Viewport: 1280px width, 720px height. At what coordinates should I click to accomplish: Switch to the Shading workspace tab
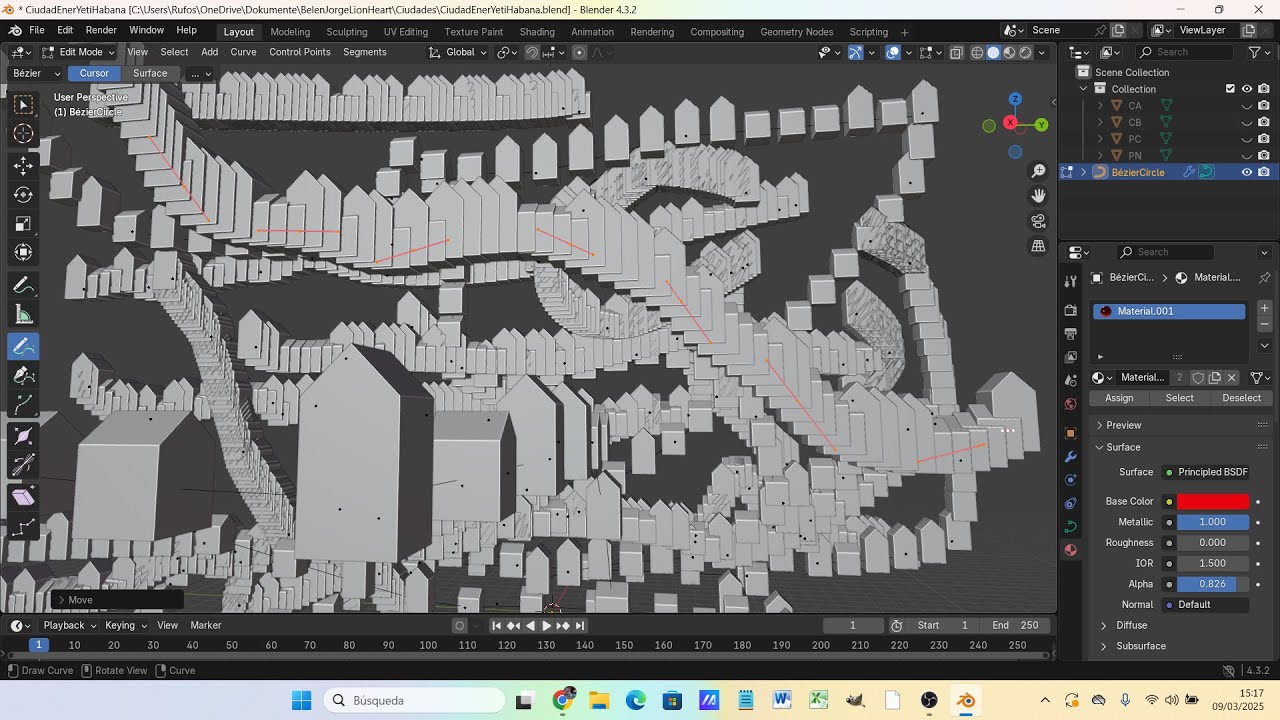tap(537, 31)
